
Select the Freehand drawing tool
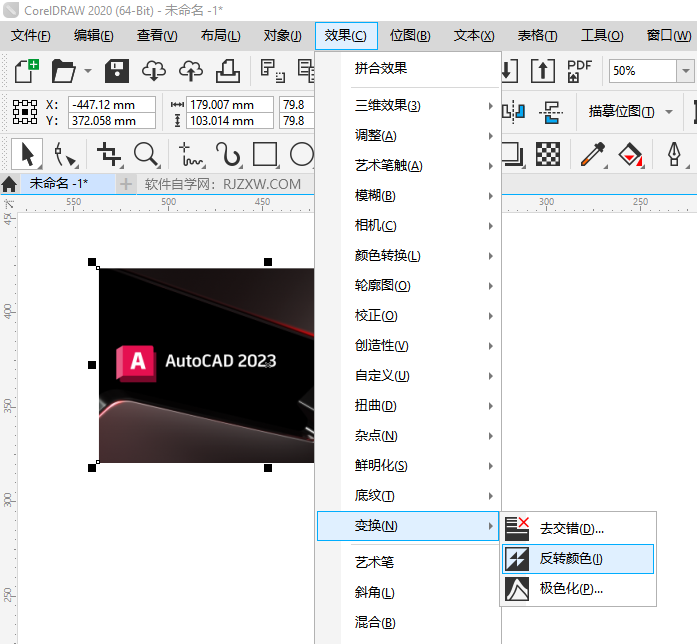191,155
